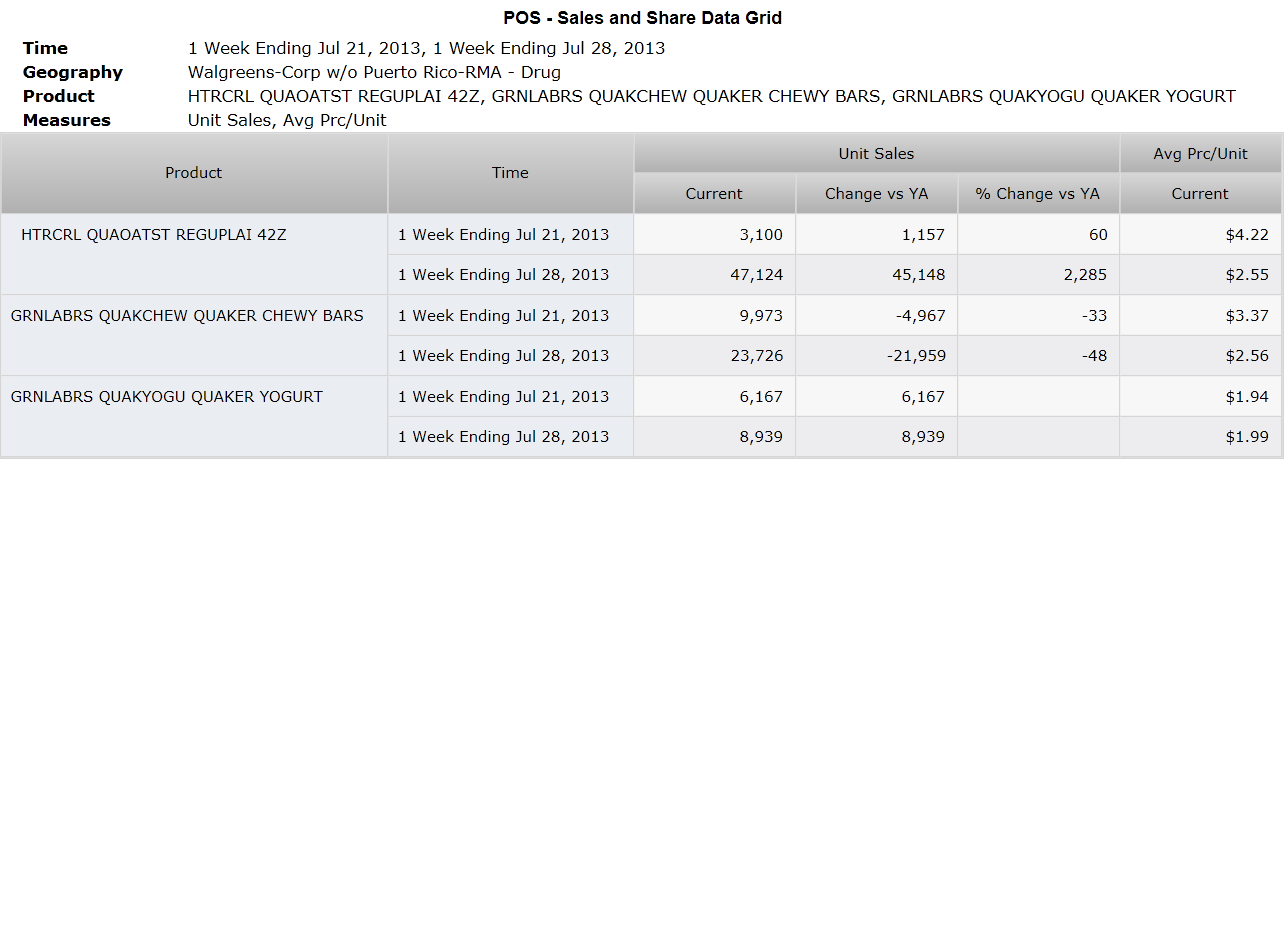Click the Change vs YA column header
1284x946 pixels.
click(876, 193)
